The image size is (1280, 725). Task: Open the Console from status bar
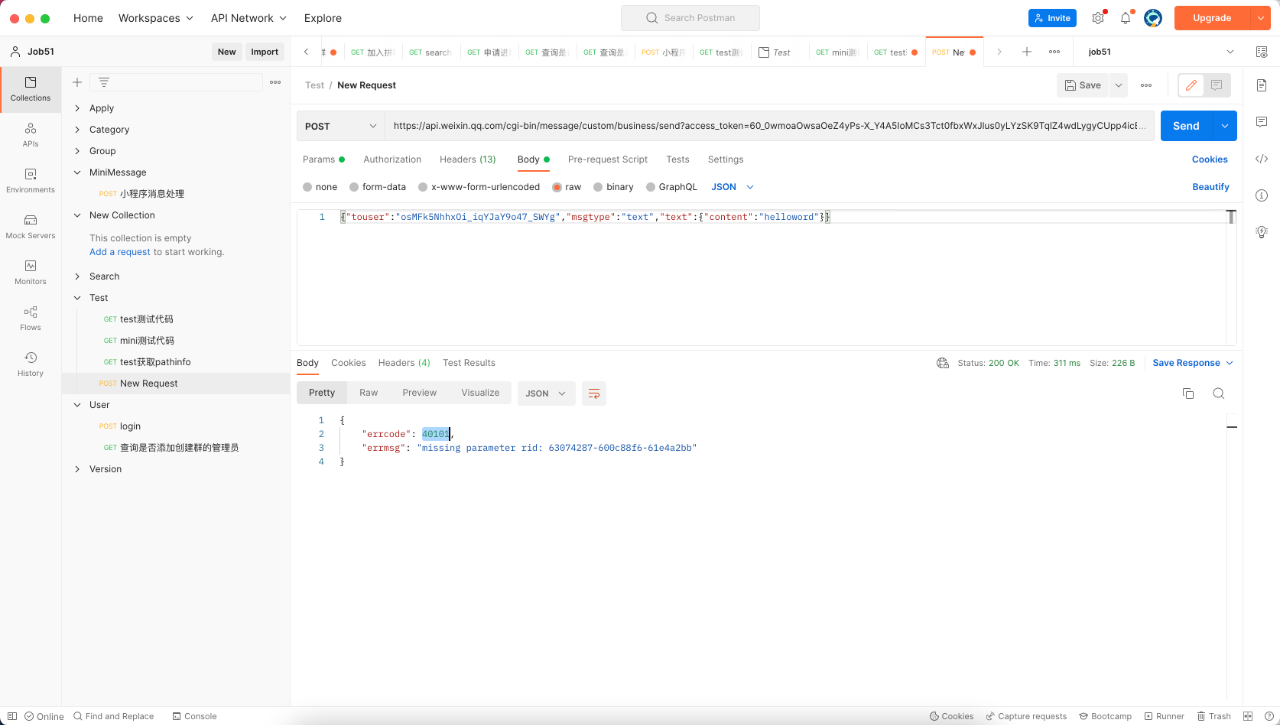tap(194, 716)
